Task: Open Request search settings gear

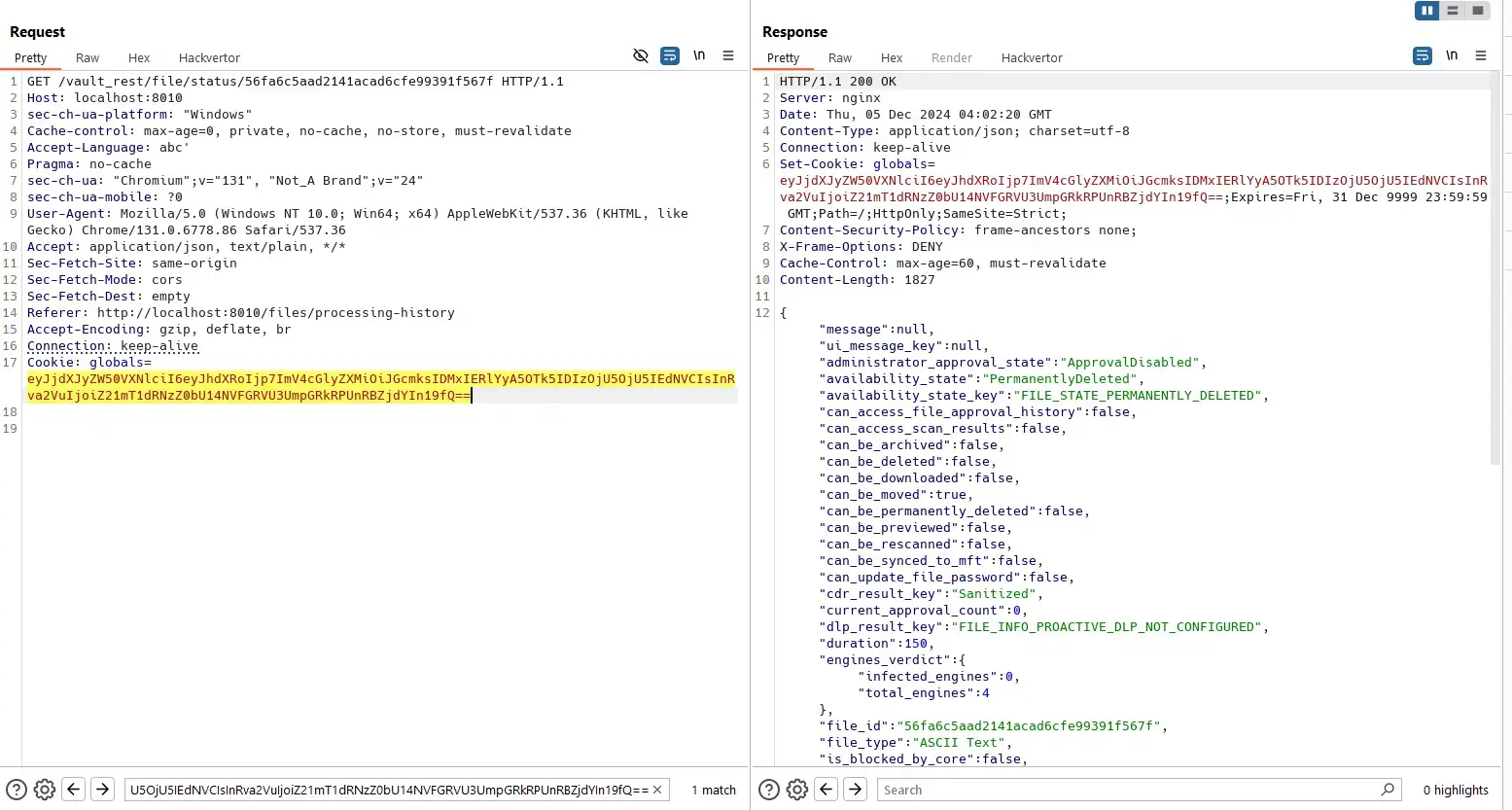Action: pyautogui.click(x=45, y=790)
